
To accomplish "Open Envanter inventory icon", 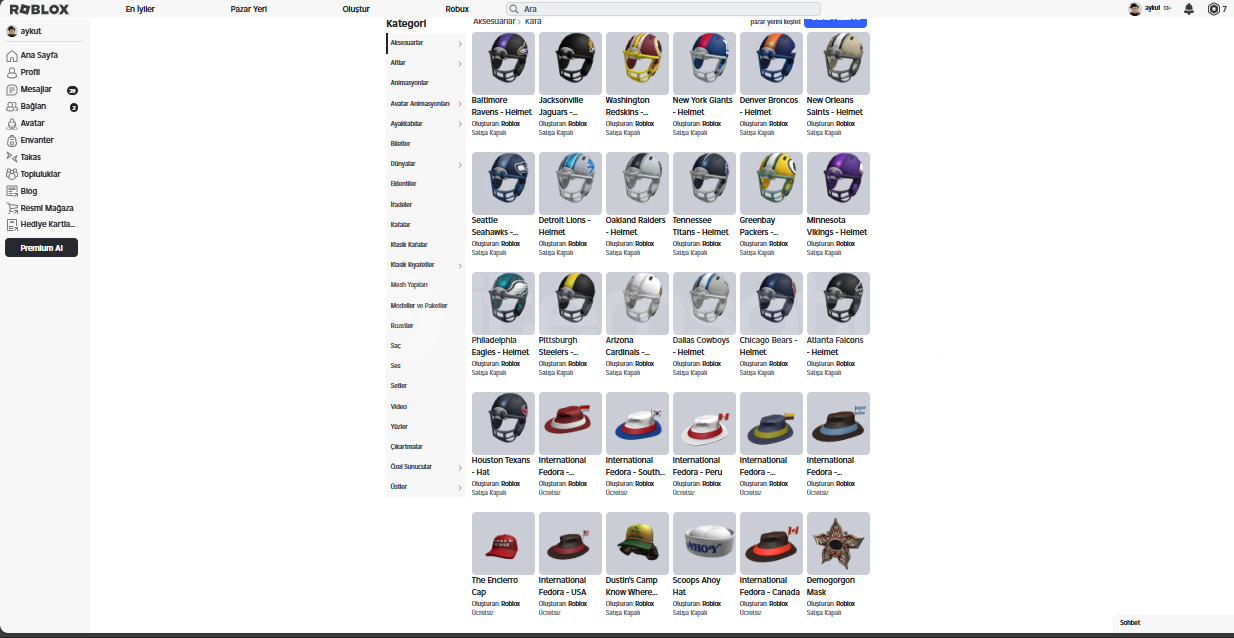I will (x=12, y=140).
